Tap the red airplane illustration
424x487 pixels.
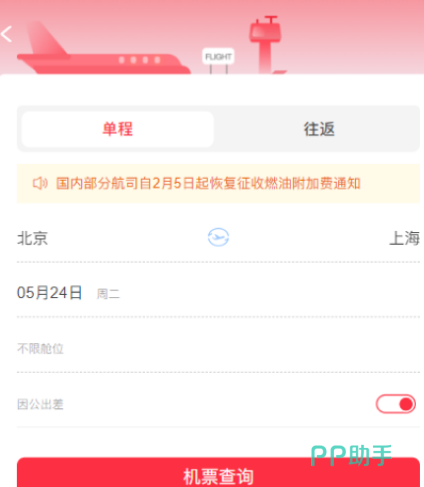(x=103, y=48)
